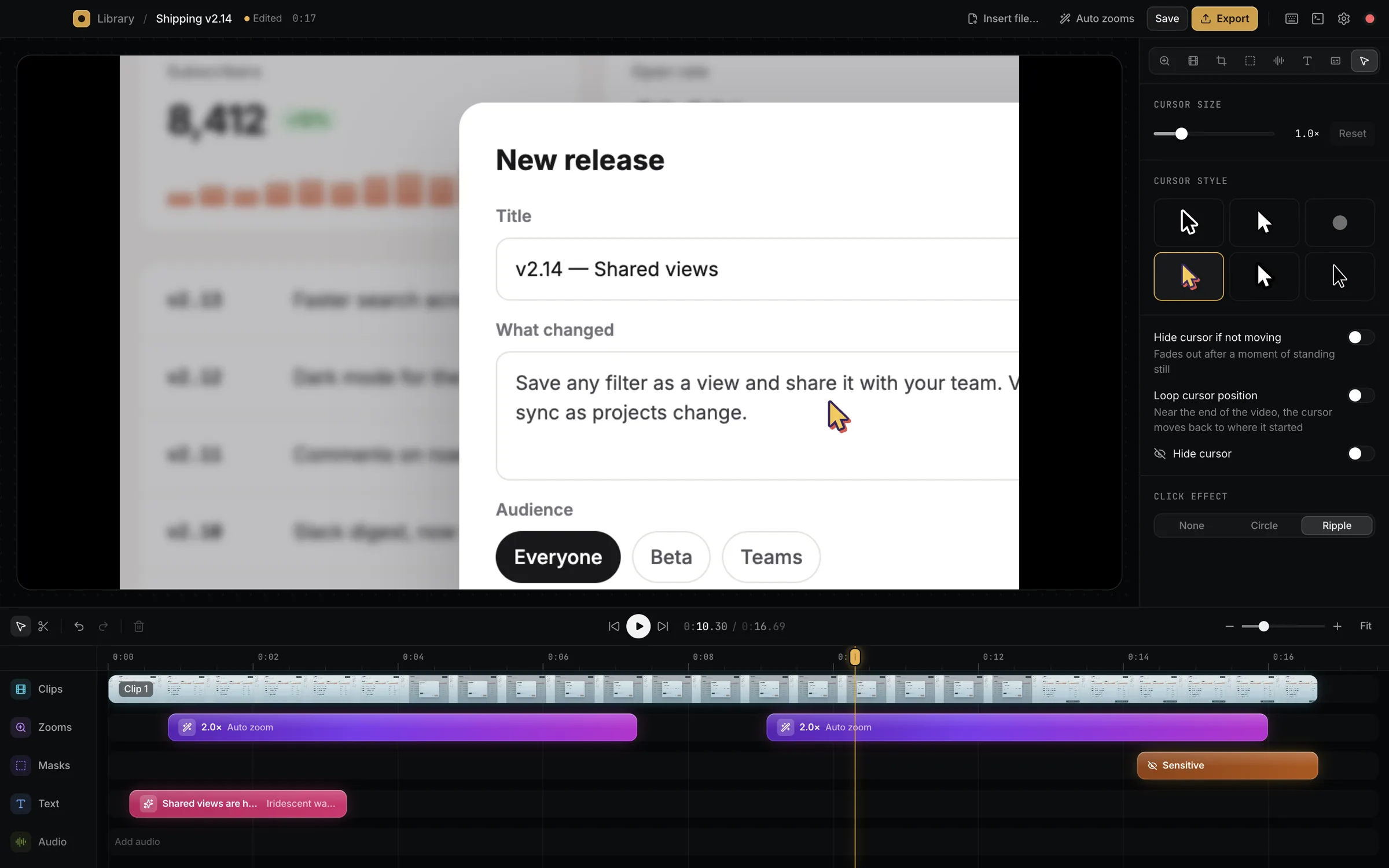The width and height of the screenshot is (1389, 868).
Task: Click the orange playhead marker
Action: click(855, 657)
